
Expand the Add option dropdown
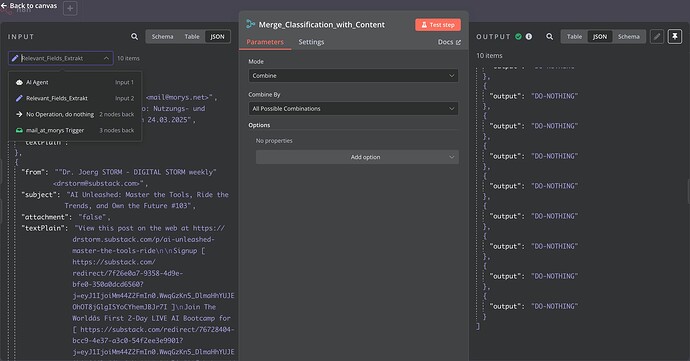(357, 157)
